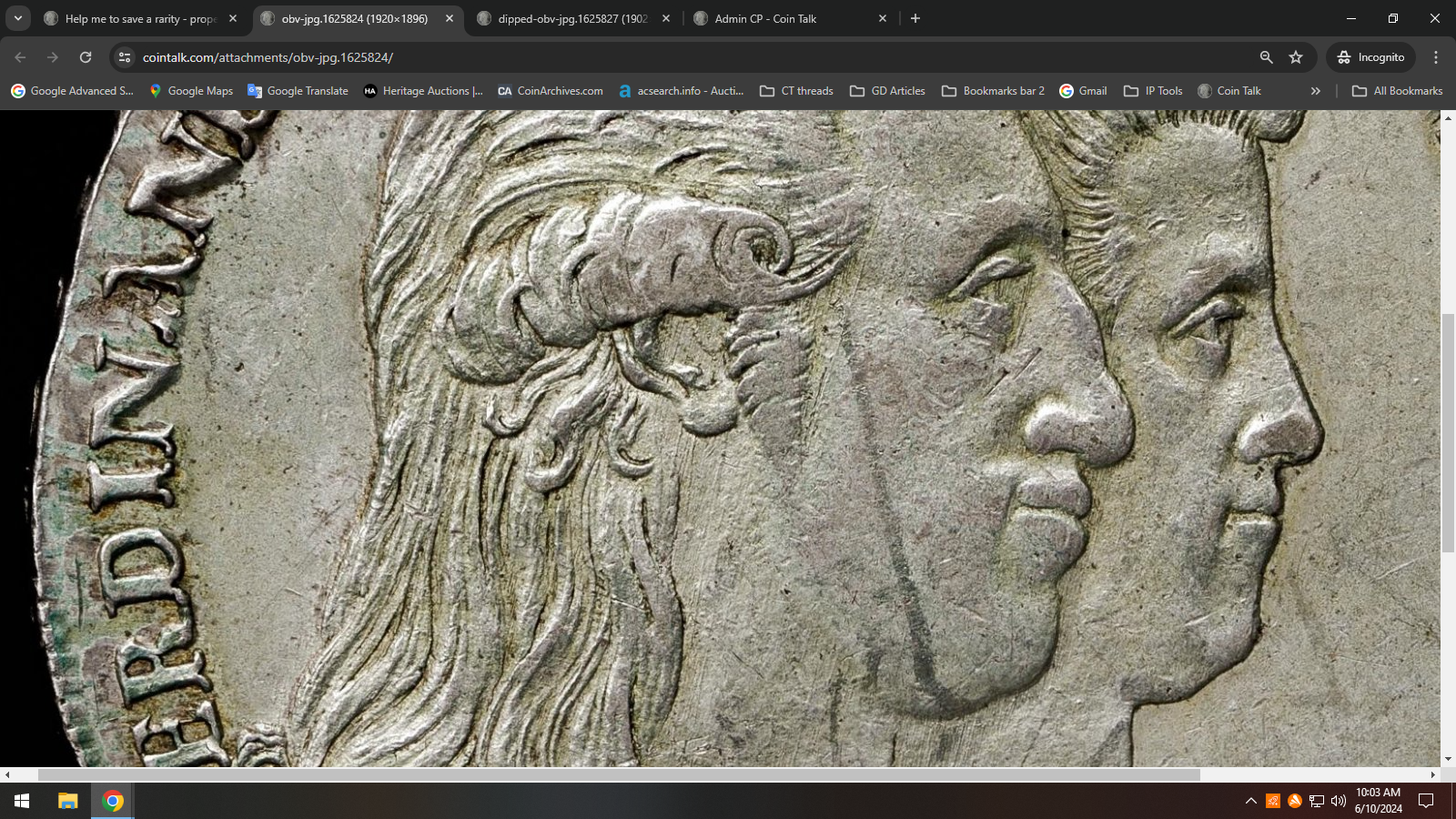This screenshot has width=1456, height=819.
Task: Click the scroll down arrow on vertical scrollbar
Action: 1448,759
